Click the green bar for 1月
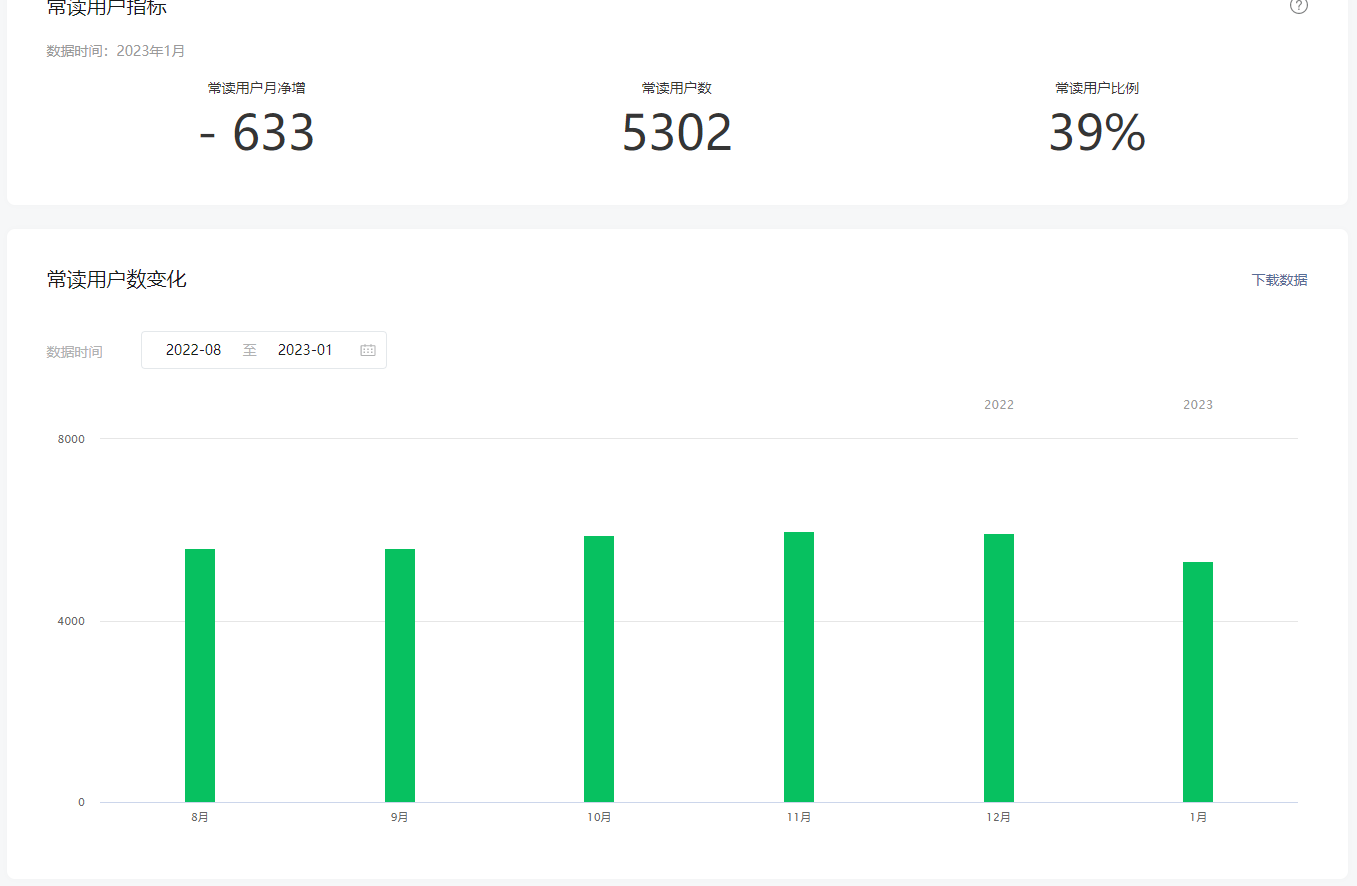 pyautogui.click(x=1198, y=682)
